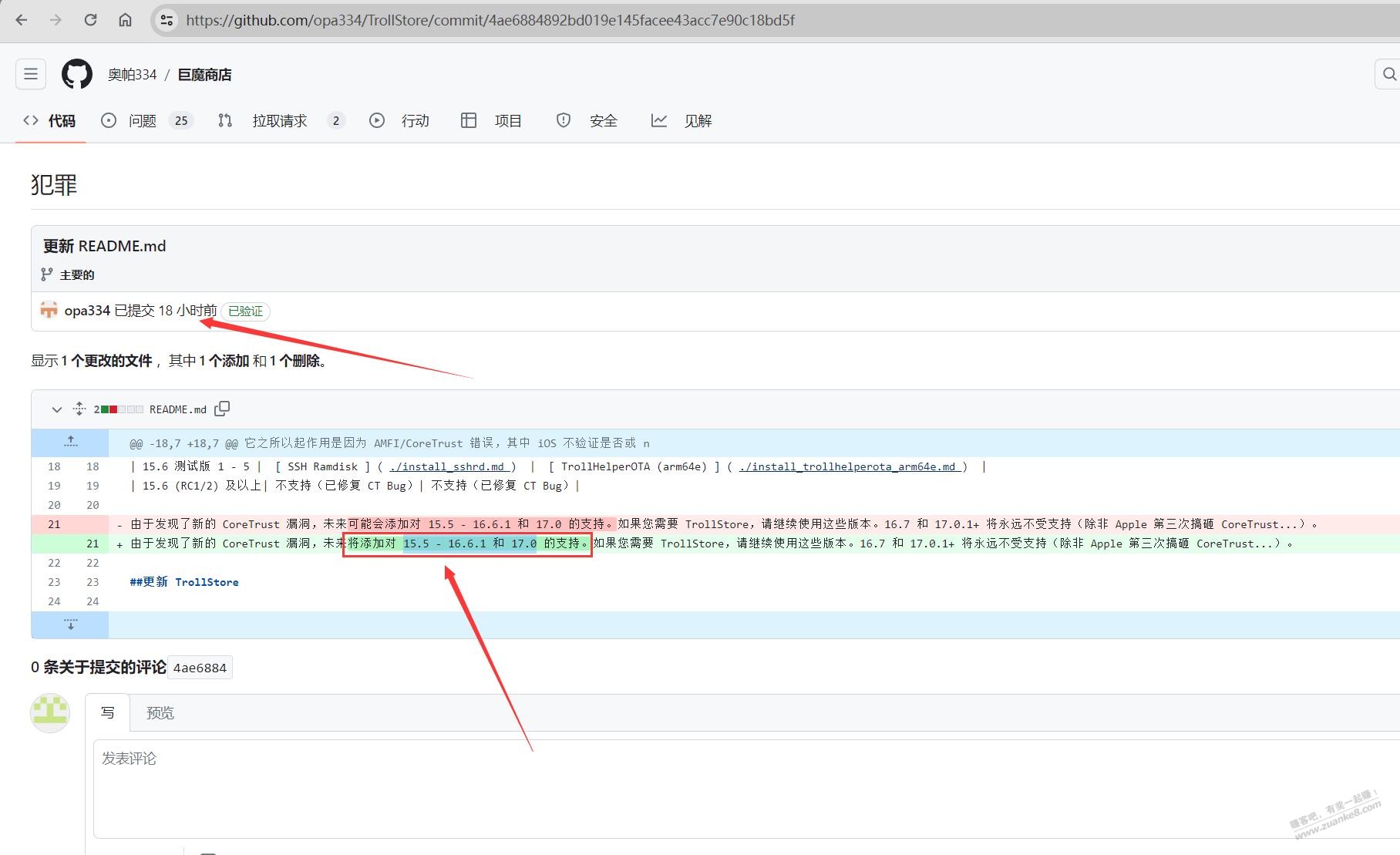Click the 主要的 branch label

pyautogui.click(x=77, y=274)
